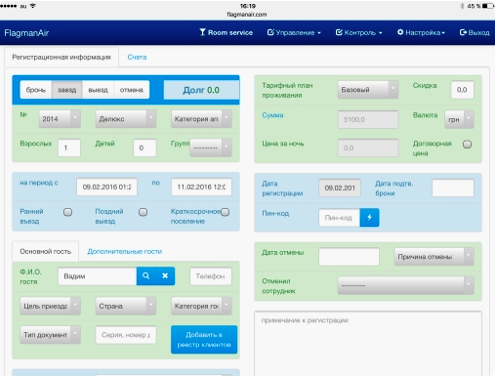Open the Настройка menu
The height and width of the screenshot is (381, 495).
point(421,32)
